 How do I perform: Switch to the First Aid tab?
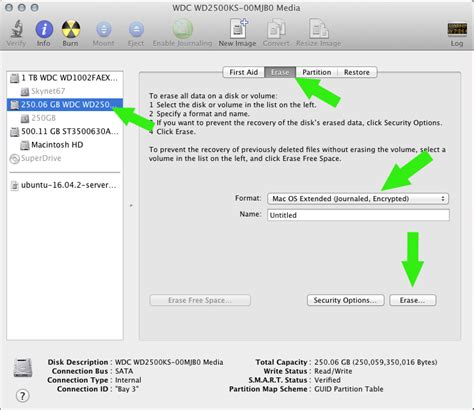[244, 72]
